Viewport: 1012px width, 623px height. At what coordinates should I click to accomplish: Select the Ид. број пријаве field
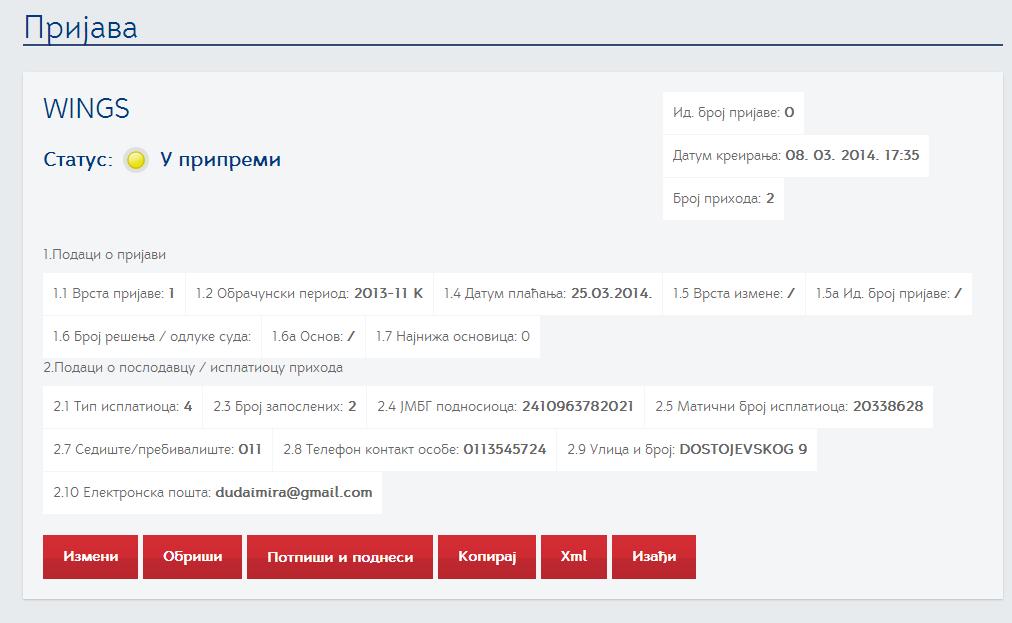click(733, 113)
